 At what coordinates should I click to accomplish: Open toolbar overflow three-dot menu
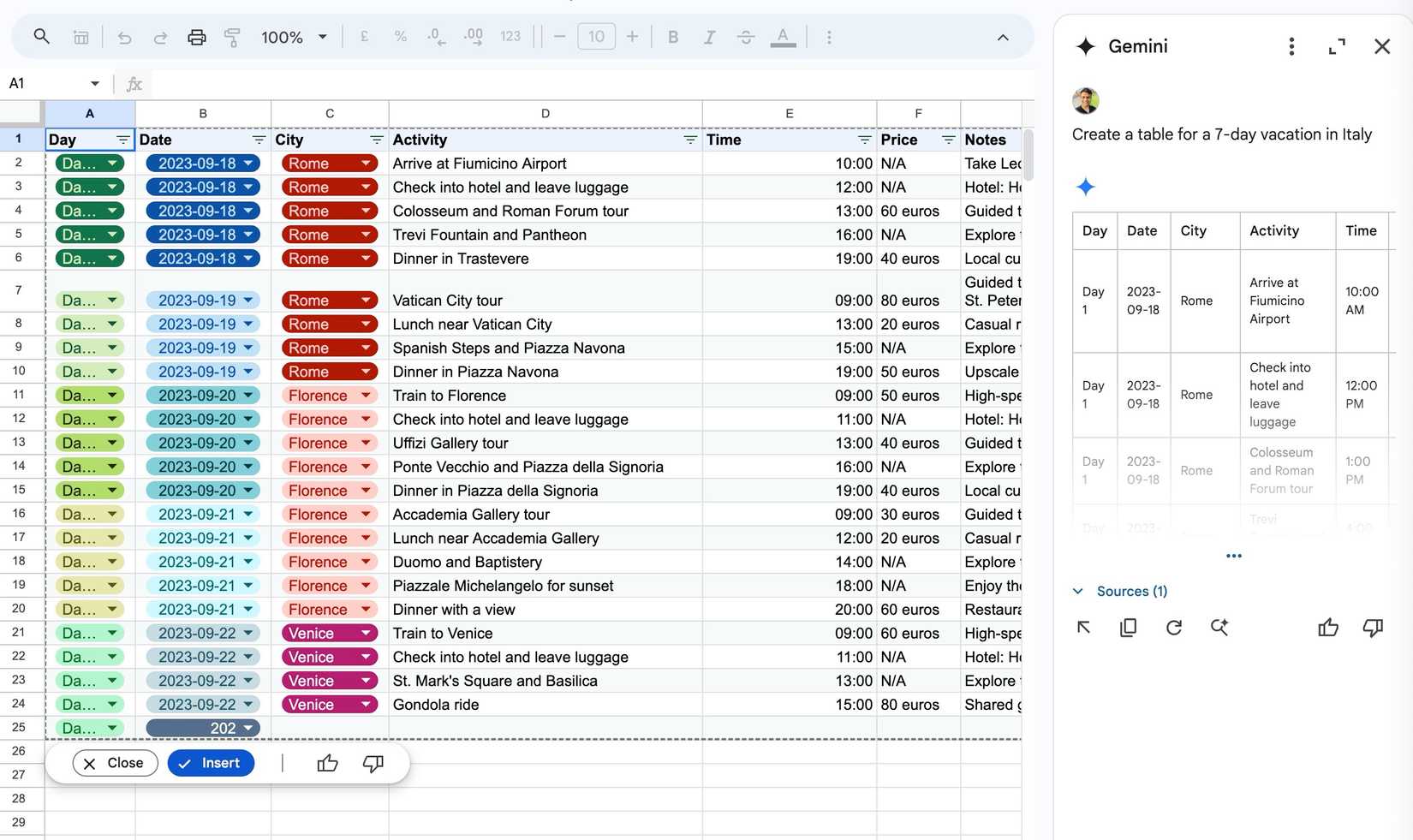point(829,37)
